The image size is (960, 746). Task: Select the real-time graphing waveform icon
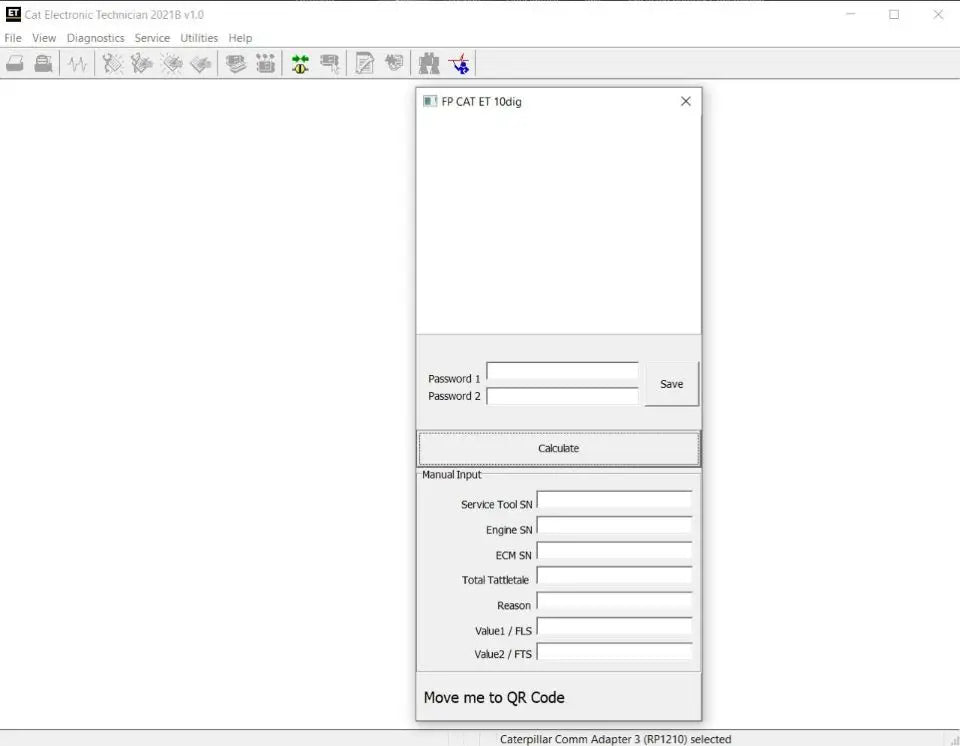77,62
